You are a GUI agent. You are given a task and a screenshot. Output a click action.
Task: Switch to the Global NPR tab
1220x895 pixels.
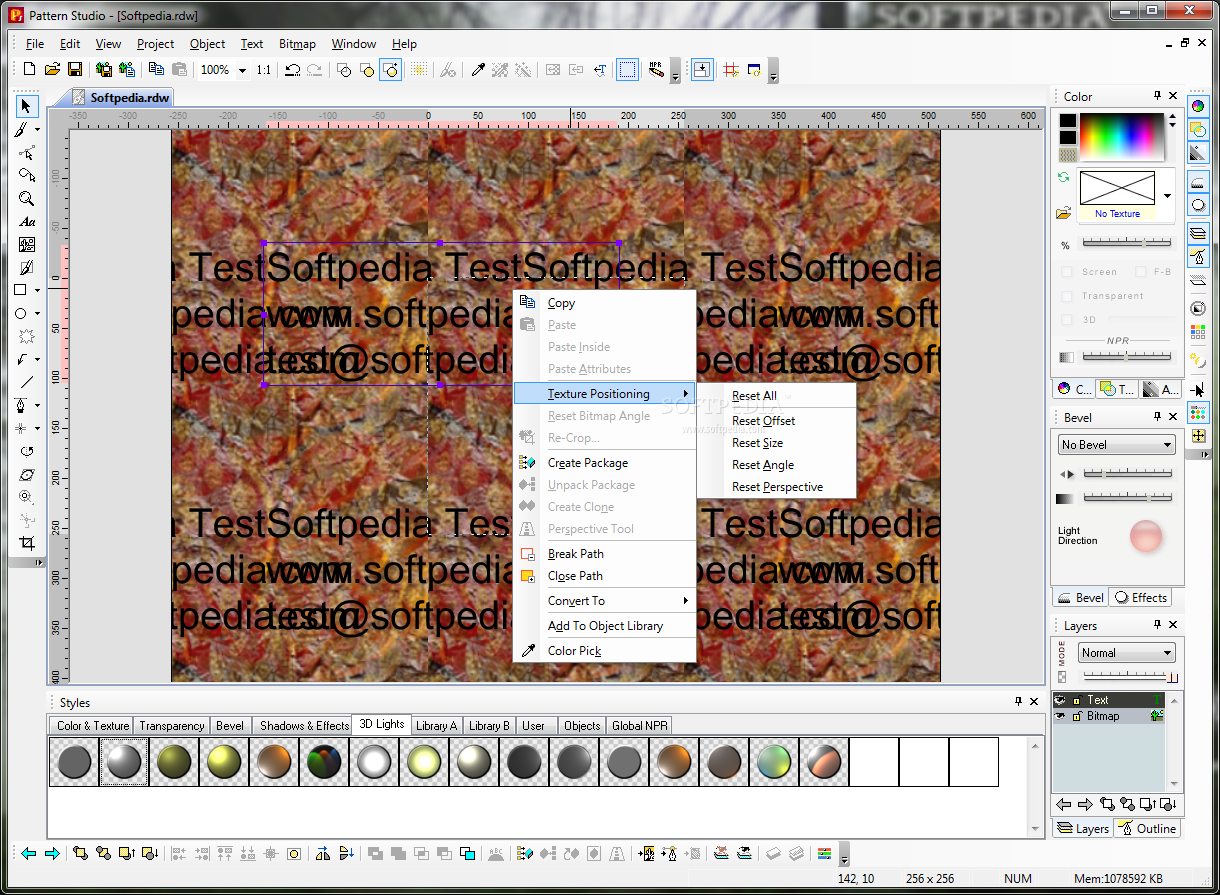click(642, 725)
